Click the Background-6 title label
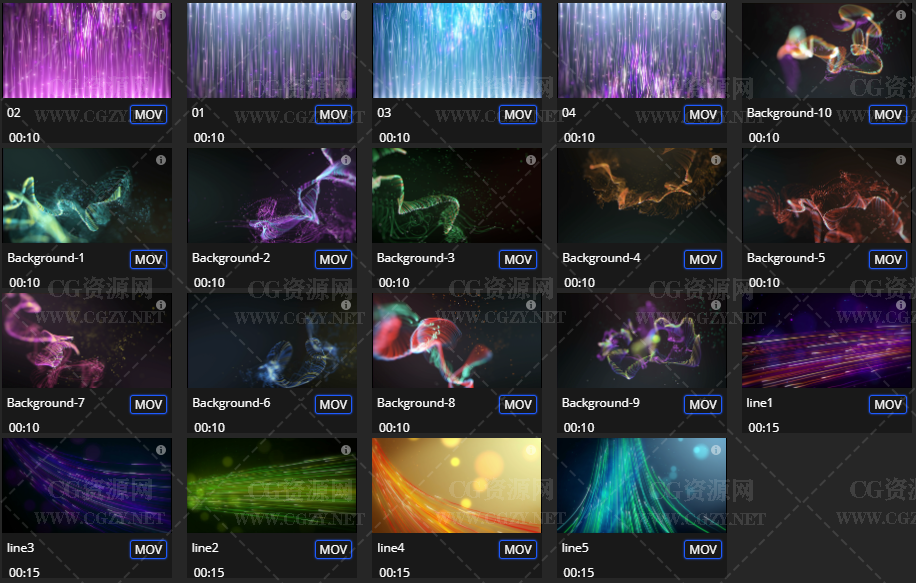The image size is (916, 583). 231,403
